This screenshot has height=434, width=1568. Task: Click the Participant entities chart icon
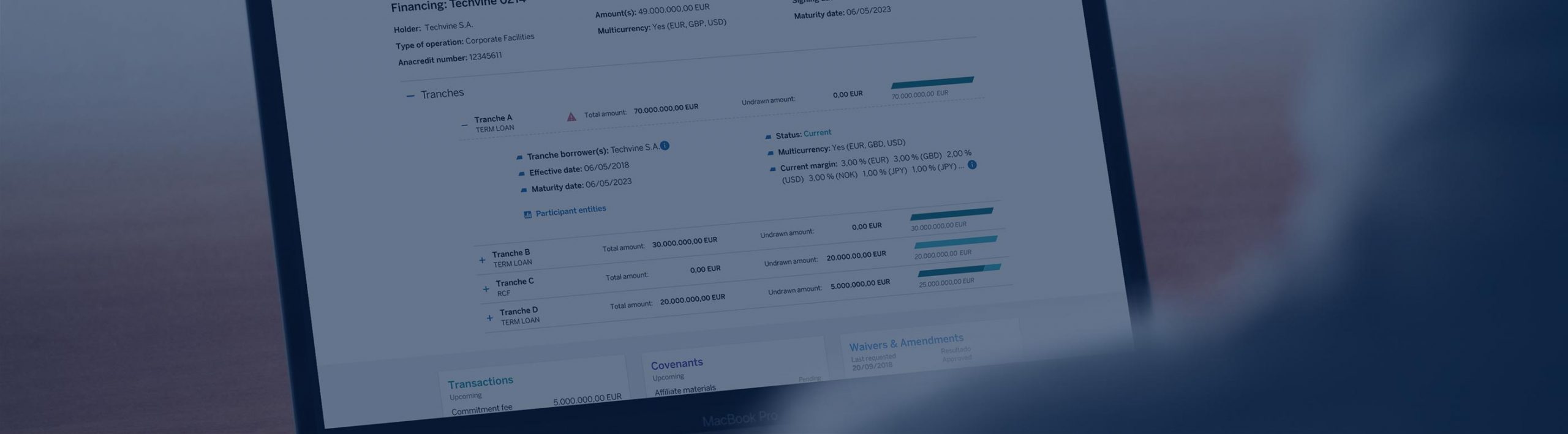527,214
